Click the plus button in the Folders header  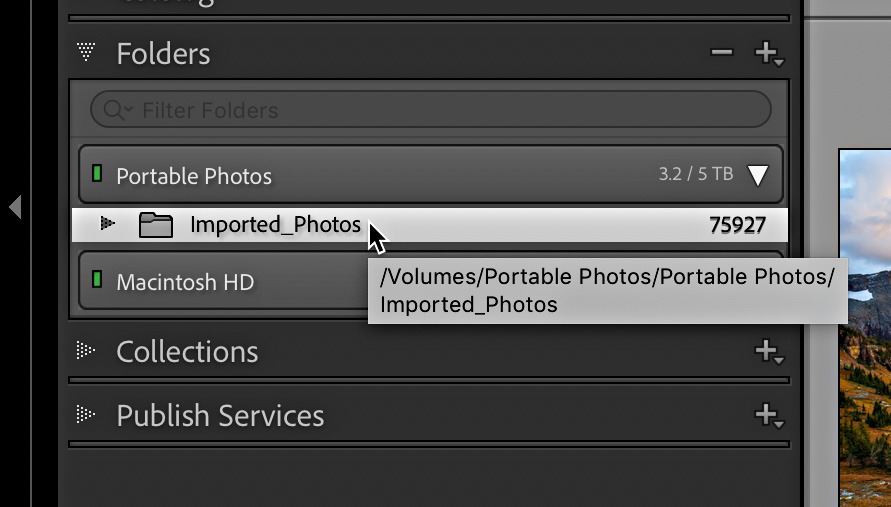point(766,53)
